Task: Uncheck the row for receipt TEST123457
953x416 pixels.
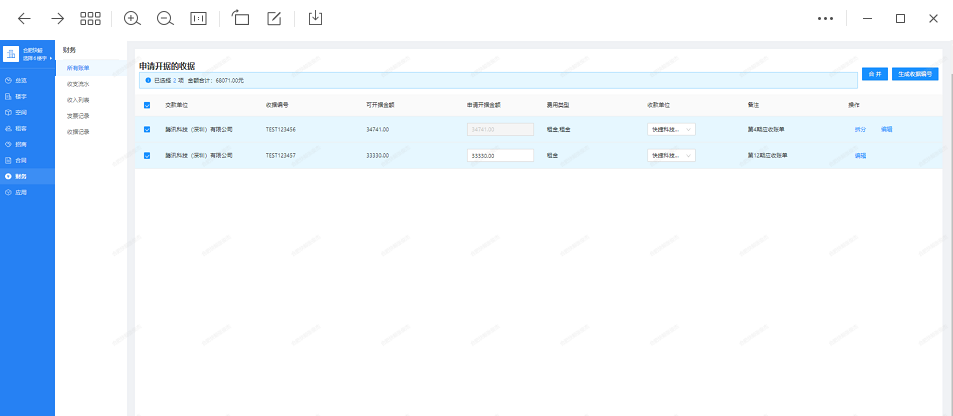Action: click(x=148, y=155)
